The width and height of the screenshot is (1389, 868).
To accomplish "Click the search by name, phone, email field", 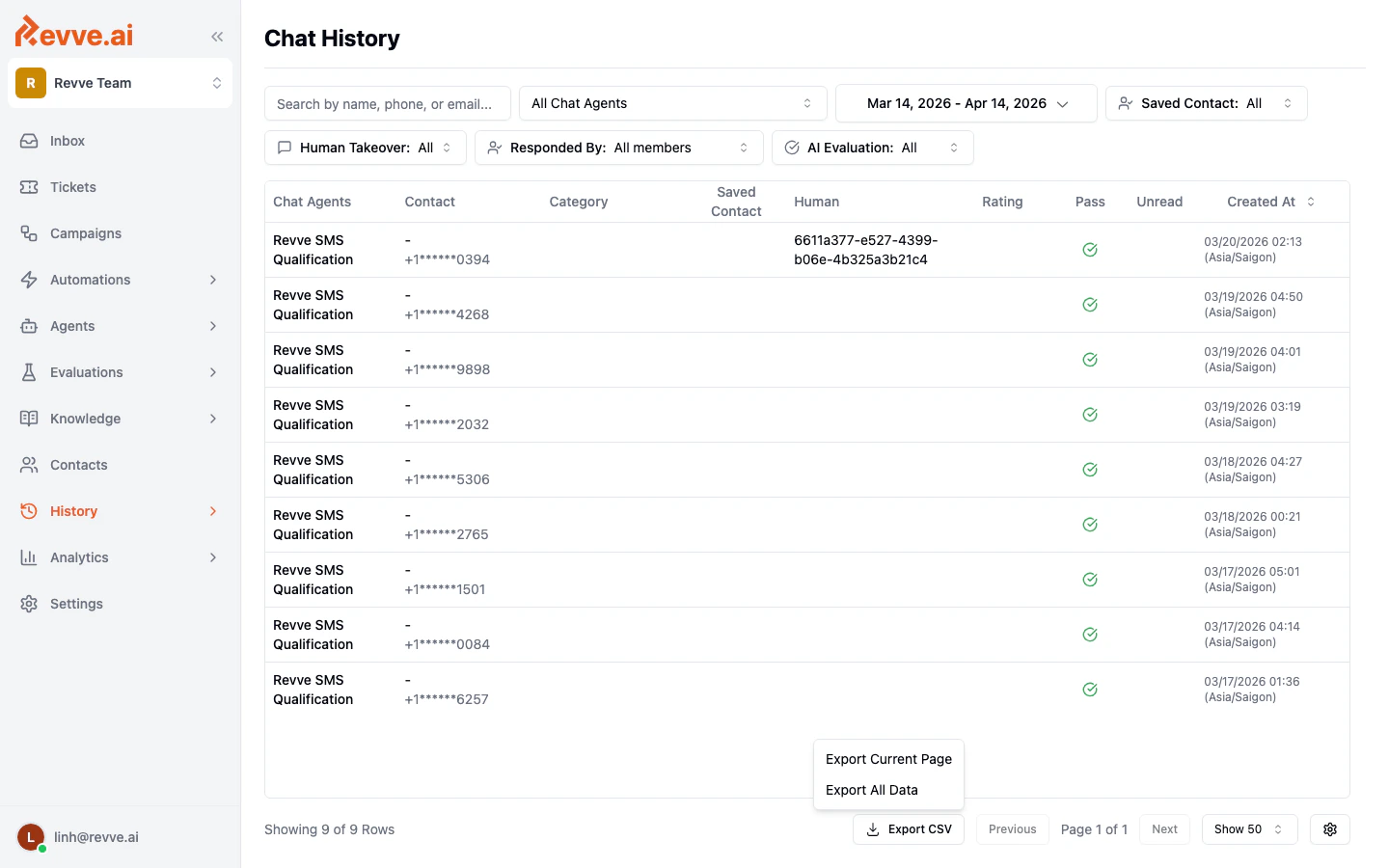I will 388,103.
